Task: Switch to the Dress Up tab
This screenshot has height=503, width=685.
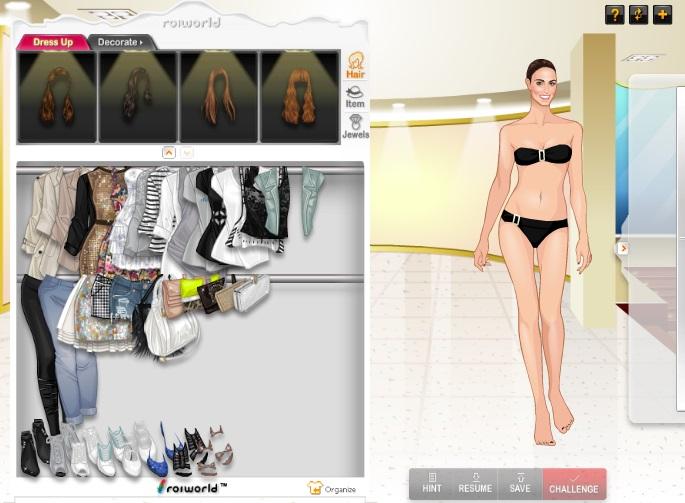Action: point(53,42)
